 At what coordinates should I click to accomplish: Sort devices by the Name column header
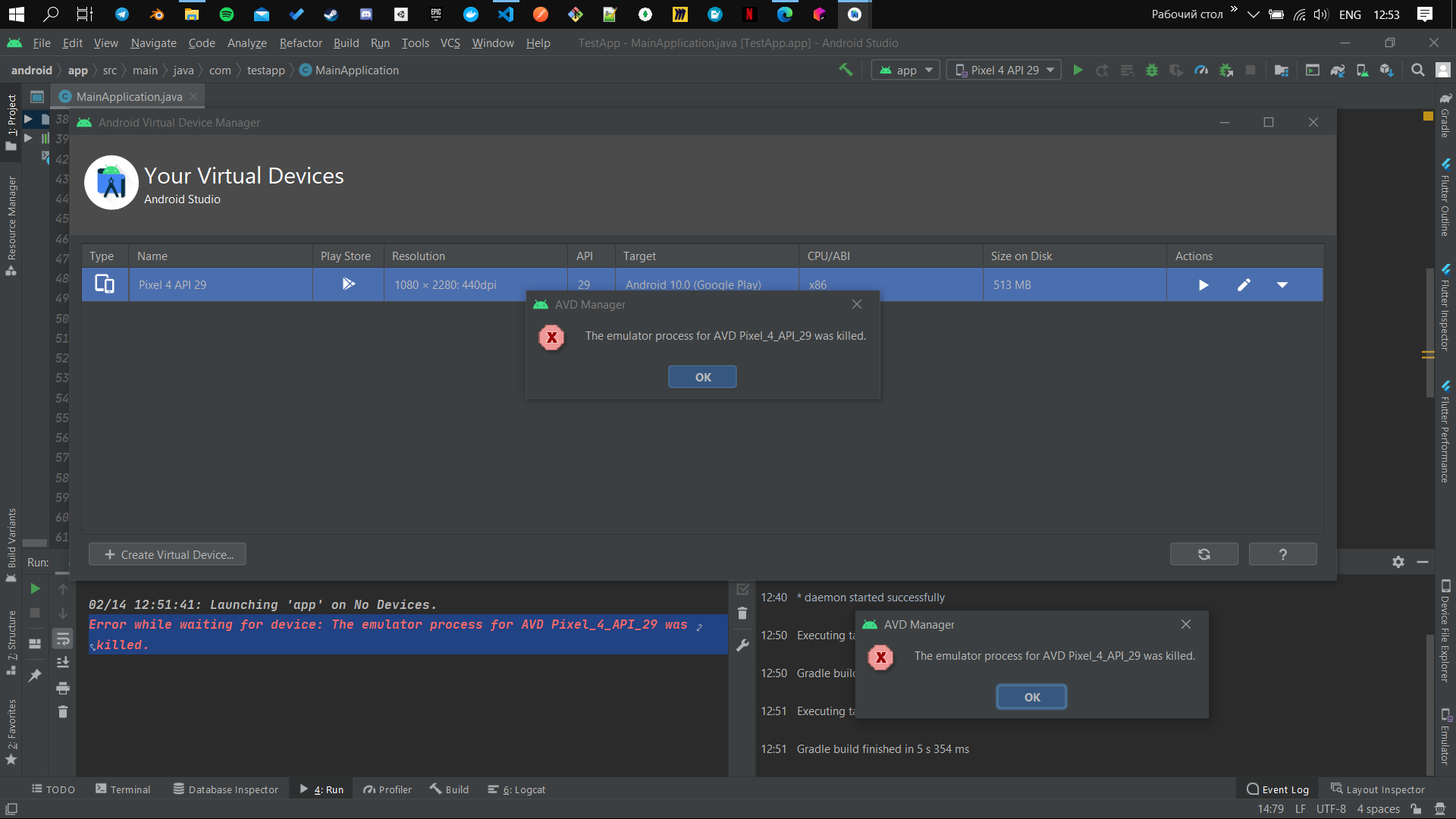[x=221, y=256]
